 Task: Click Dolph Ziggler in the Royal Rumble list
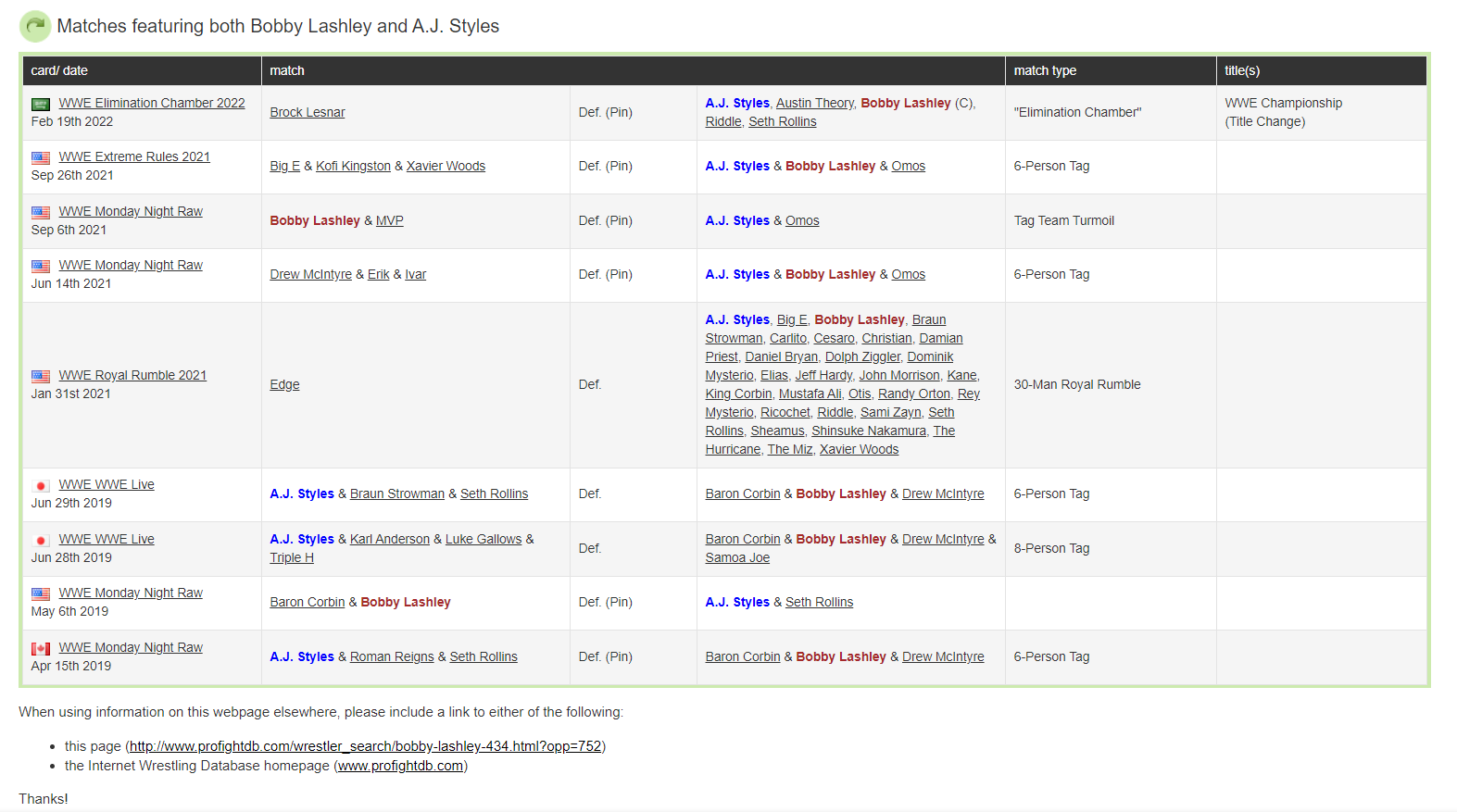tap(862, 356)
